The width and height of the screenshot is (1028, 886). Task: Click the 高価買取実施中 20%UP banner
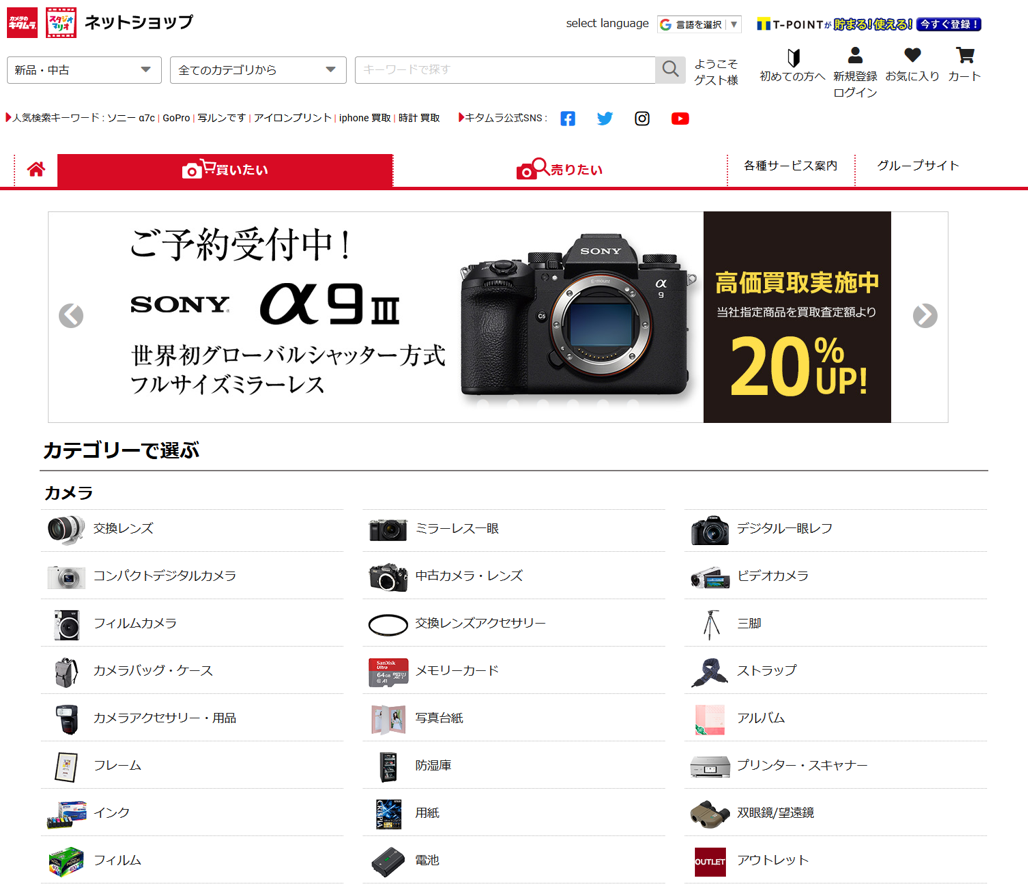pyautogui.click(x=797, y=317)
